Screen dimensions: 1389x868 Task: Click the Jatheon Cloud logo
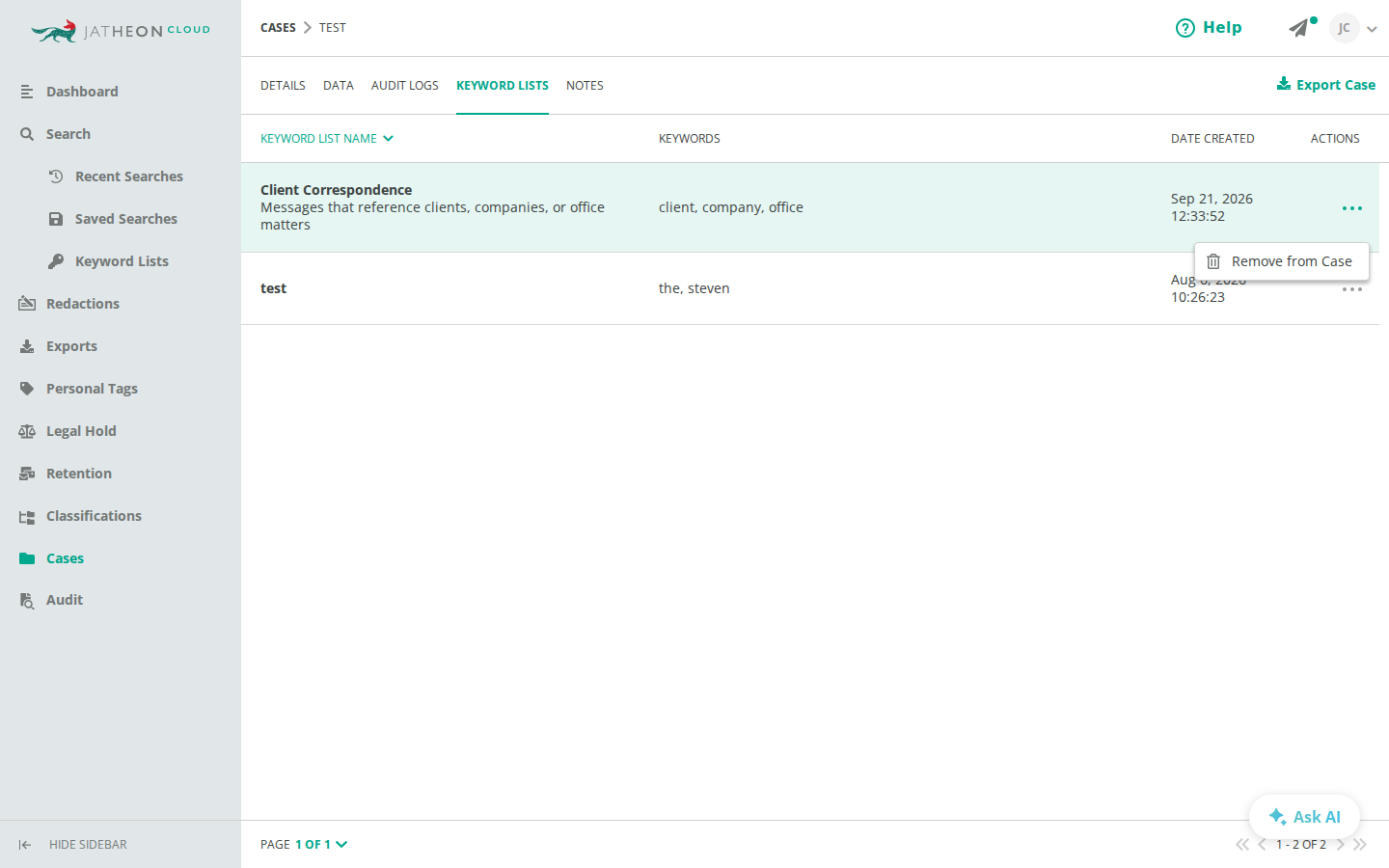(121, 31)
